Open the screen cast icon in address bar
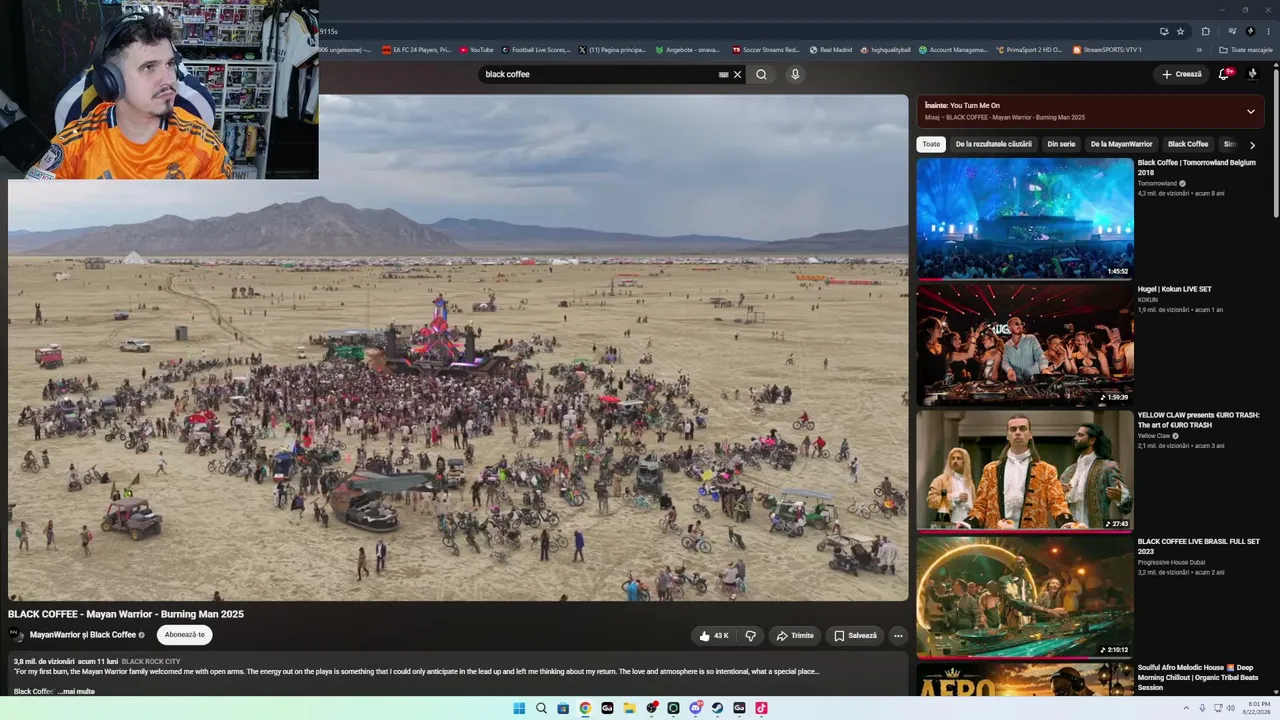Image resolution: width=1280 pixels, height=720 pixels. point(1164,31)
